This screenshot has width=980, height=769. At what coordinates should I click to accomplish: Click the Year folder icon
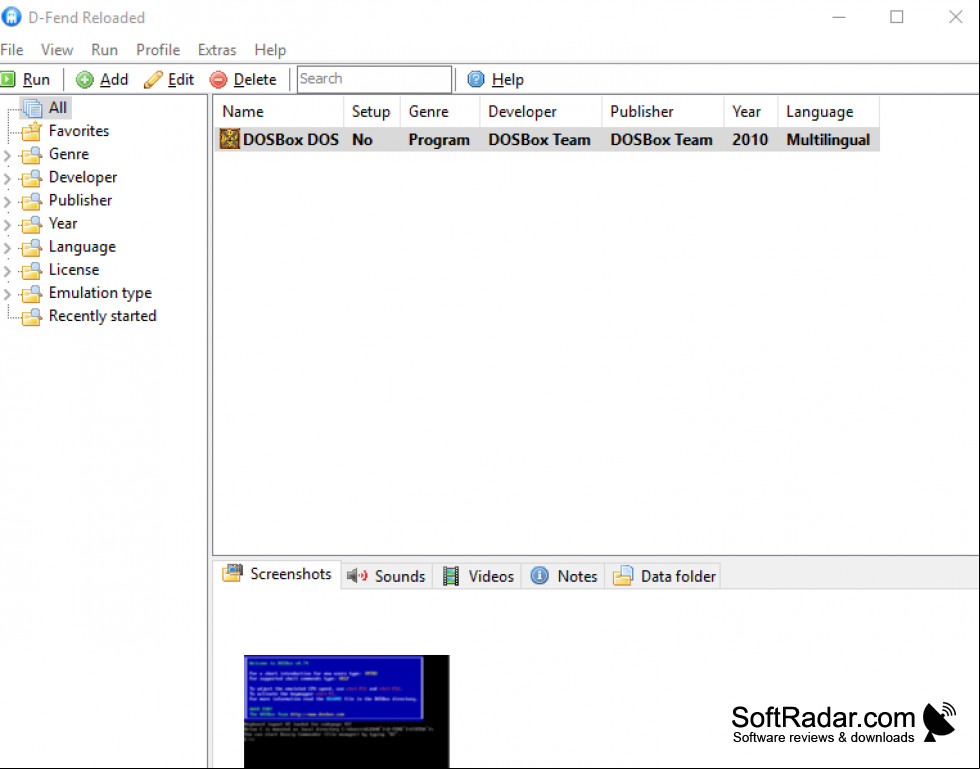click(31, 224)
